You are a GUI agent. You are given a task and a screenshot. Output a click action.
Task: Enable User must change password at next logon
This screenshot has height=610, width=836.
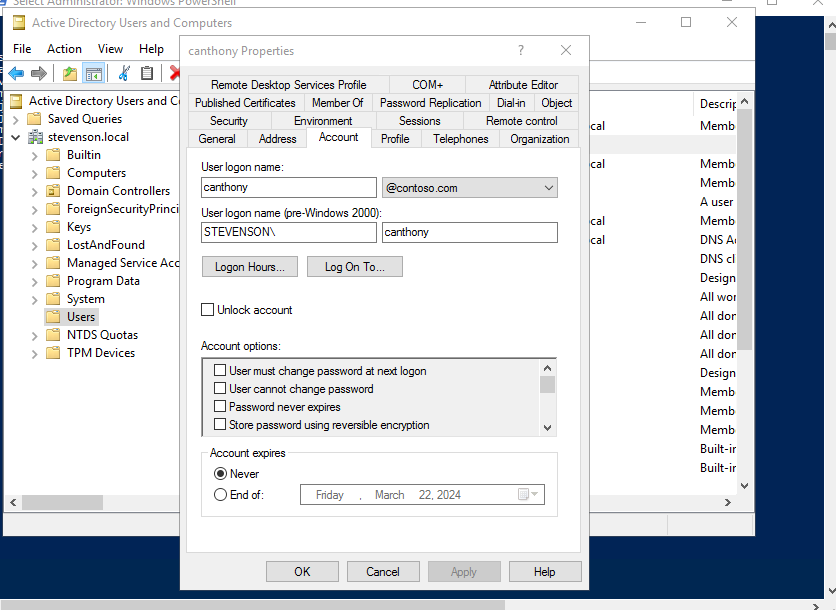[220, 370]
